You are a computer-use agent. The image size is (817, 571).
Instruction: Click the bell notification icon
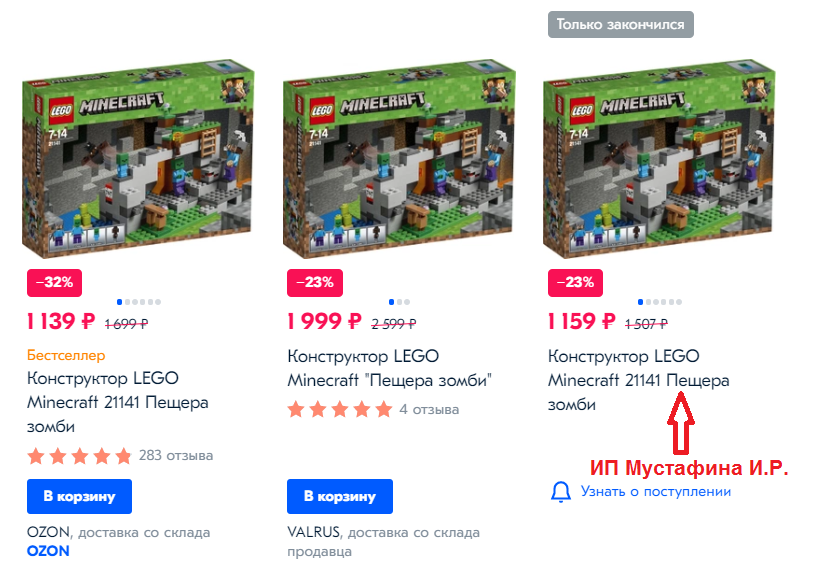pyautogui.click(x=561, y=492)
